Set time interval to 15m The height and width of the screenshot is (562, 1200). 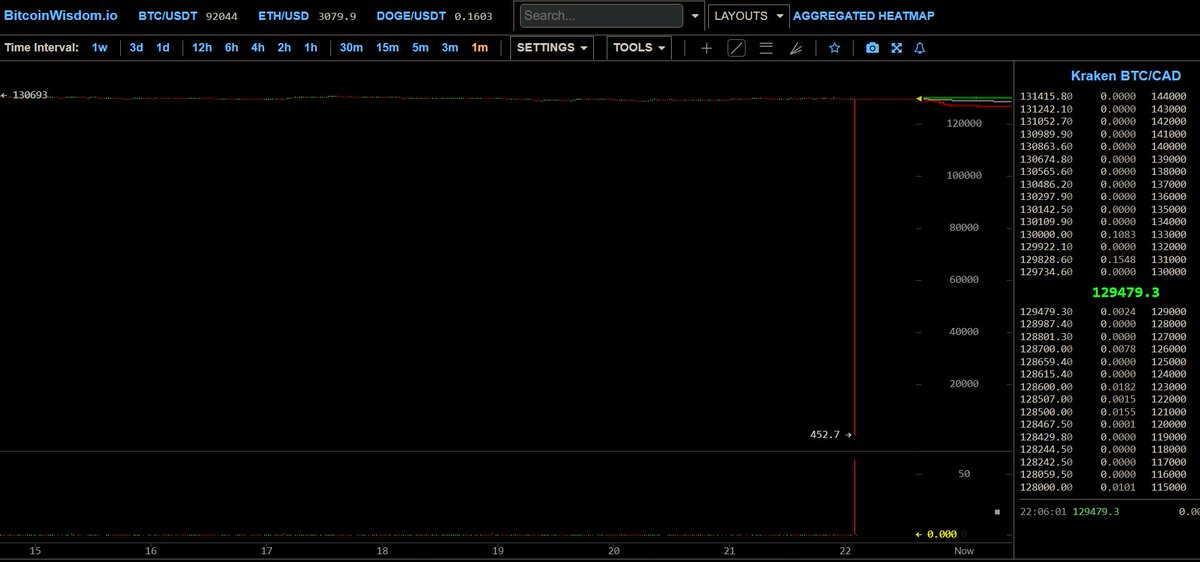(x=388, y=48)
